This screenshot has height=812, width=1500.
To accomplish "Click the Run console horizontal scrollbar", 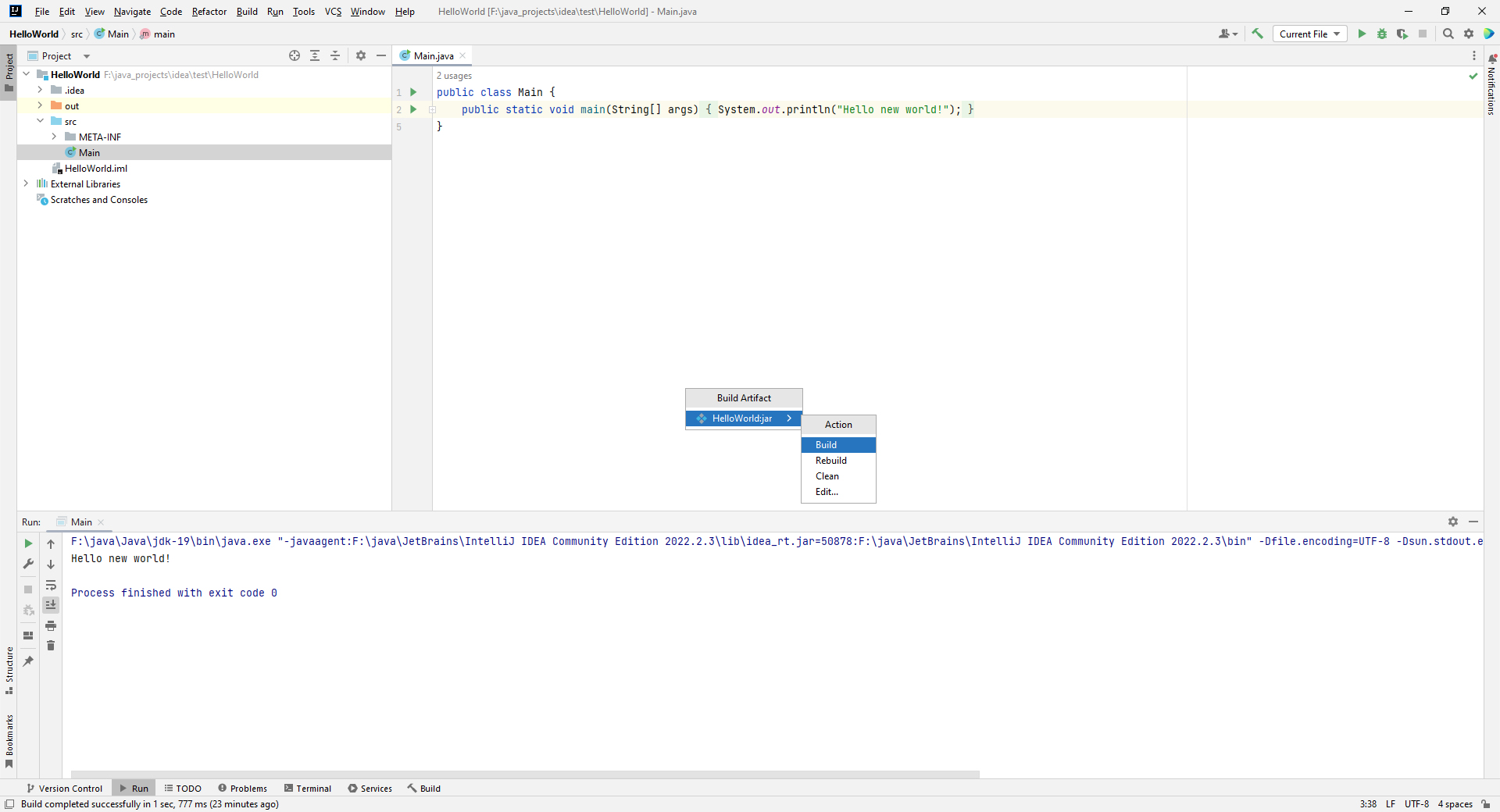I will click(x=525, y=775).
